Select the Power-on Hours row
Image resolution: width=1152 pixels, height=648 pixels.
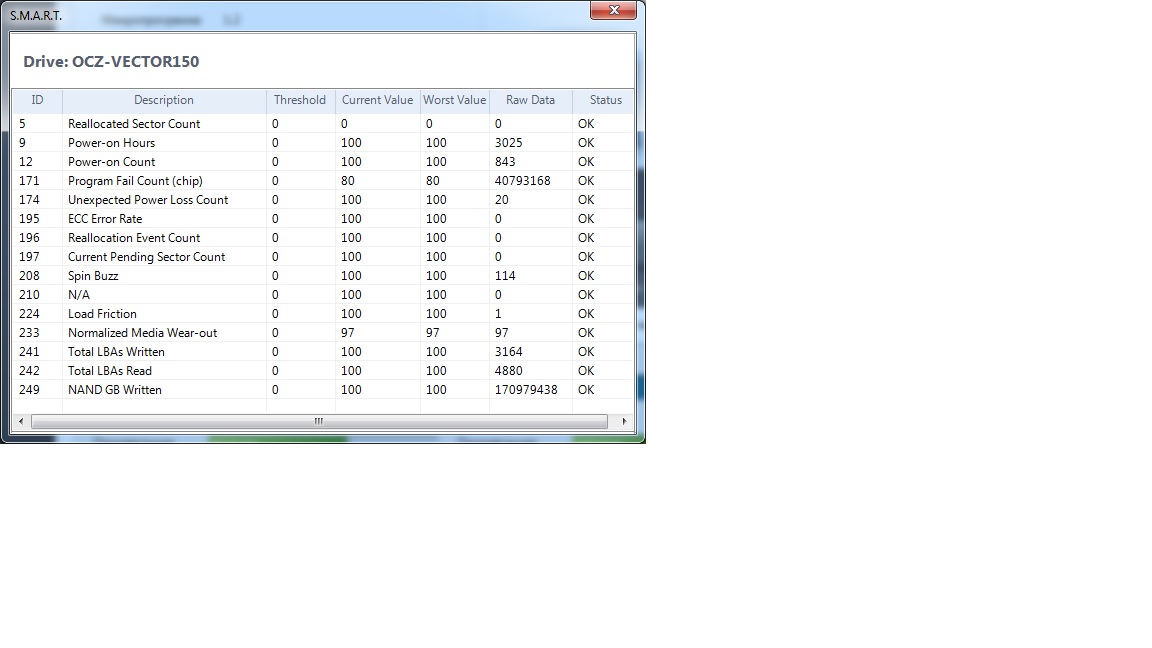pyautogui.click(x=323, y=143)
